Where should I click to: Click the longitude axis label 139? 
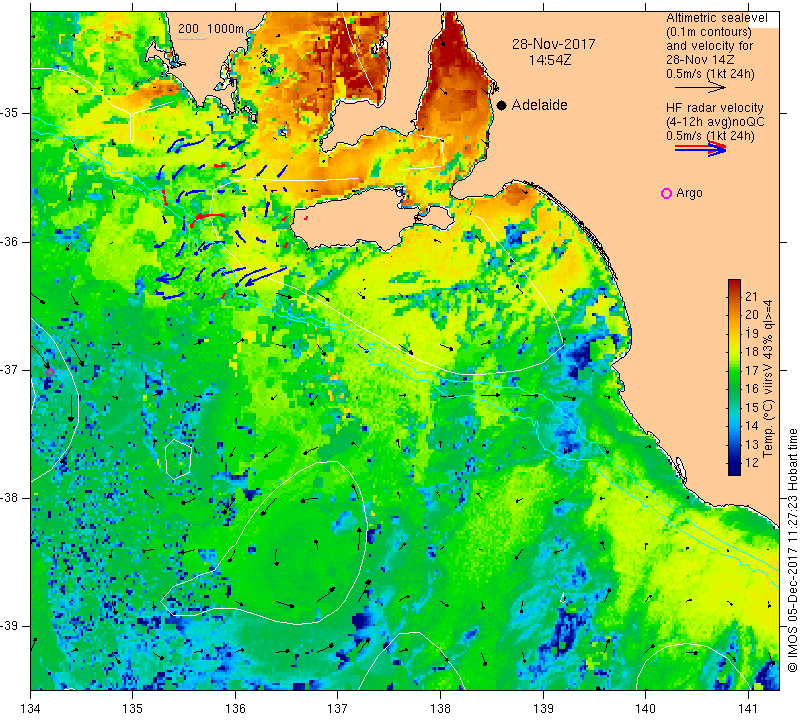[x=543, y=709]
